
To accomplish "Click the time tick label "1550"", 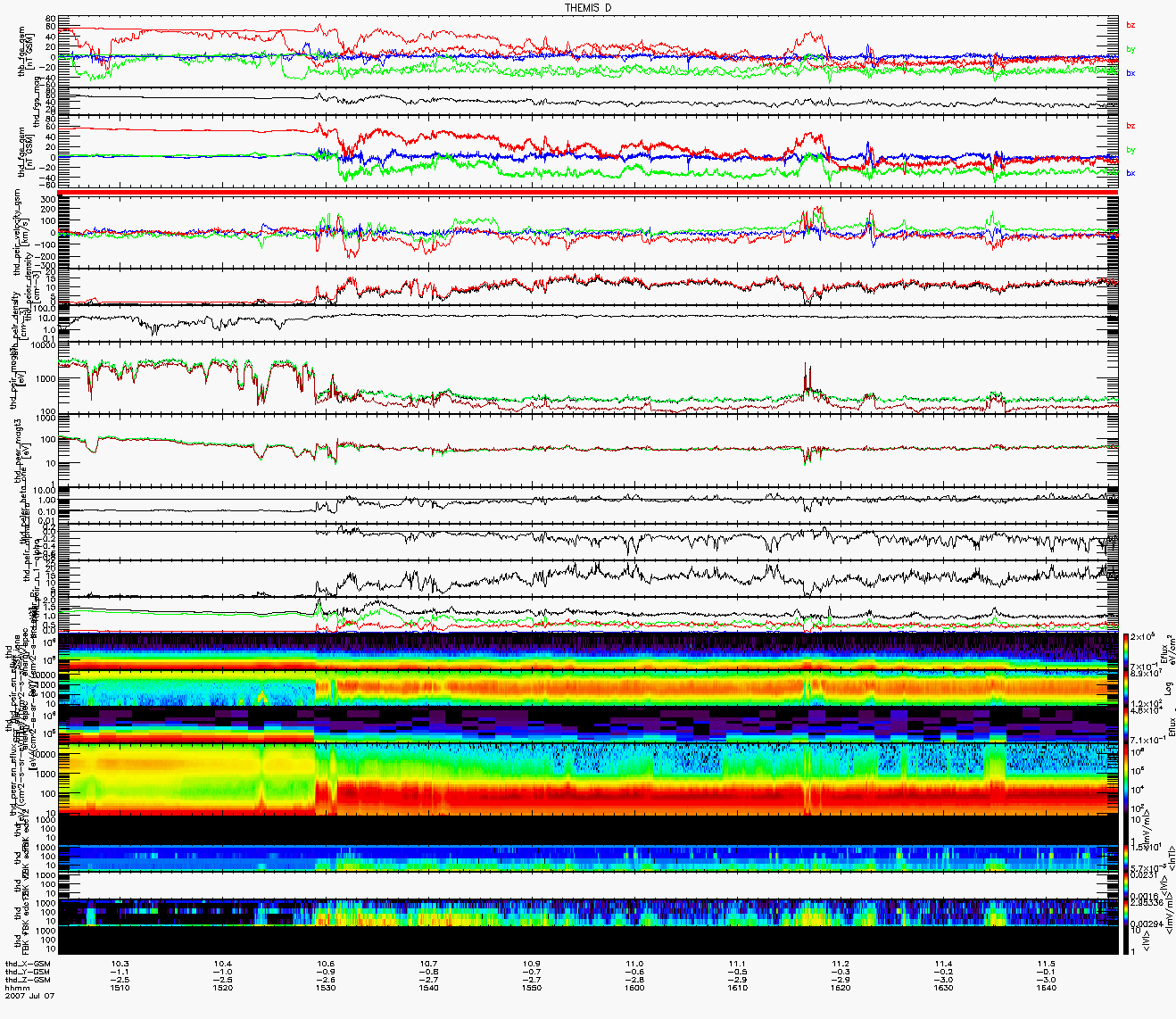I will tap(532, 988).
